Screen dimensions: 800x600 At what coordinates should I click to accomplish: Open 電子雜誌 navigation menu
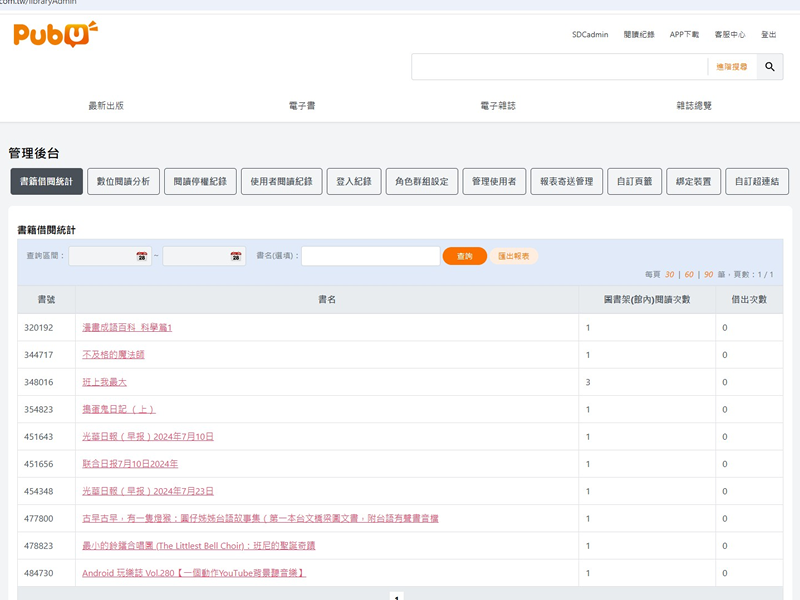click(x=498, y=105)
